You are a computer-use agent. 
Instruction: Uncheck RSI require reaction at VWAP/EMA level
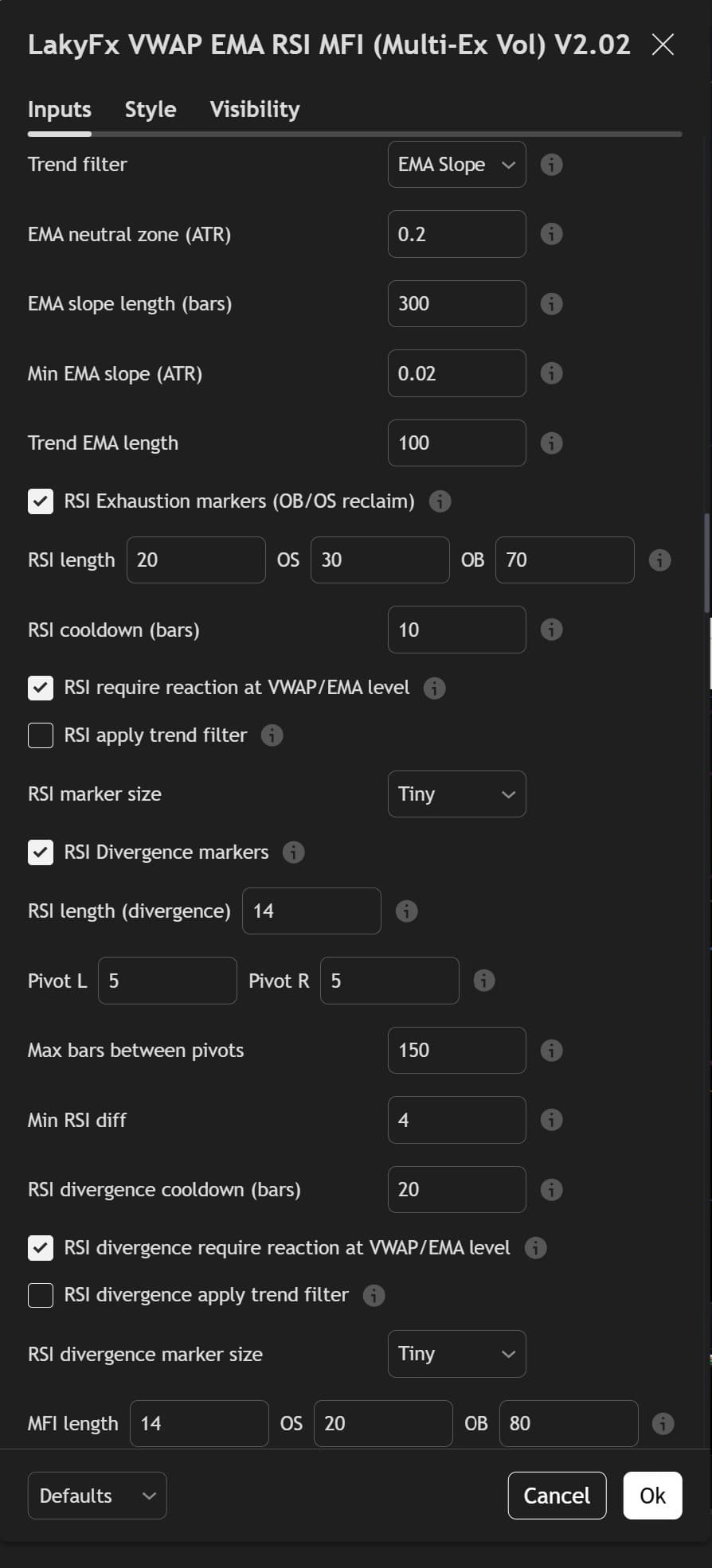(x=40, y=688)
